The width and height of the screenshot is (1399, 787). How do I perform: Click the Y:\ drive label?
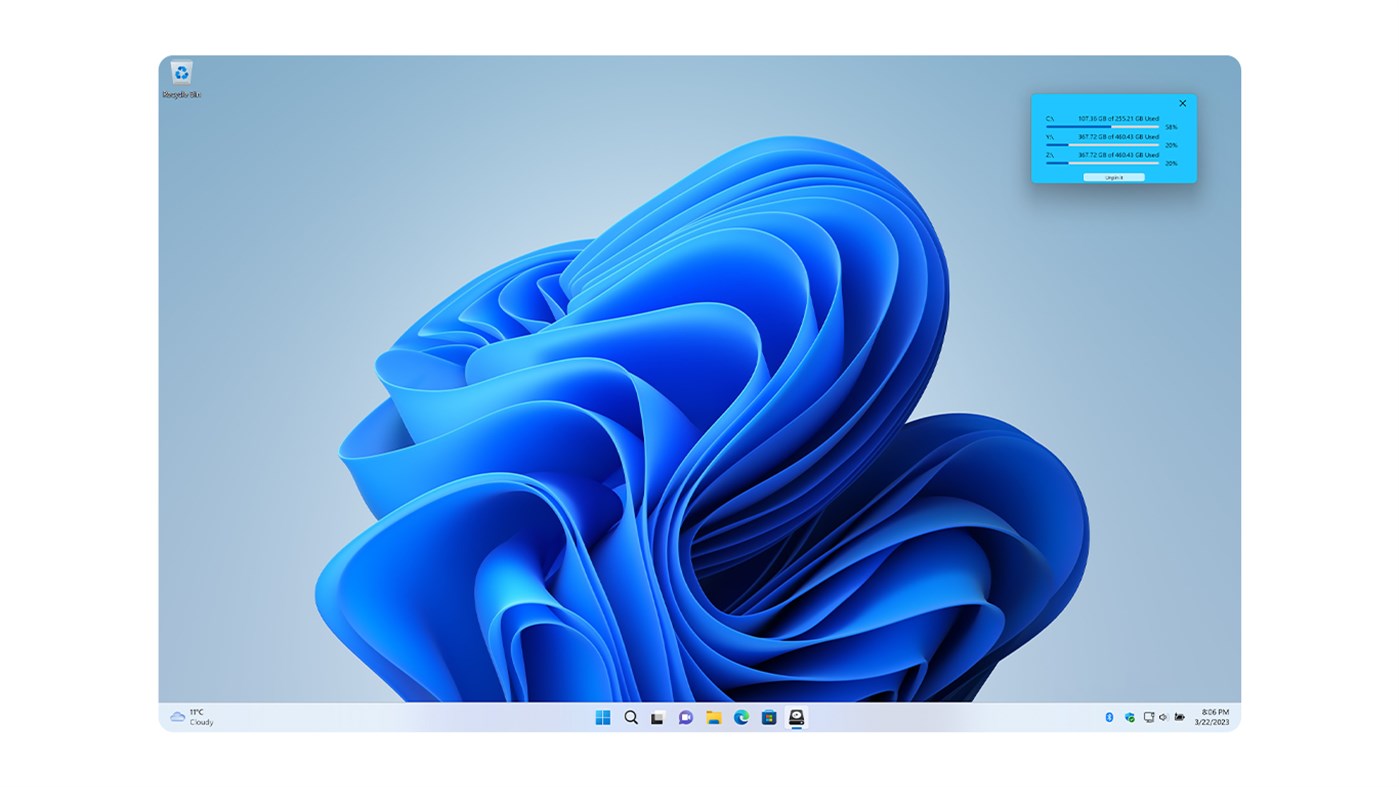point(1050,137)
